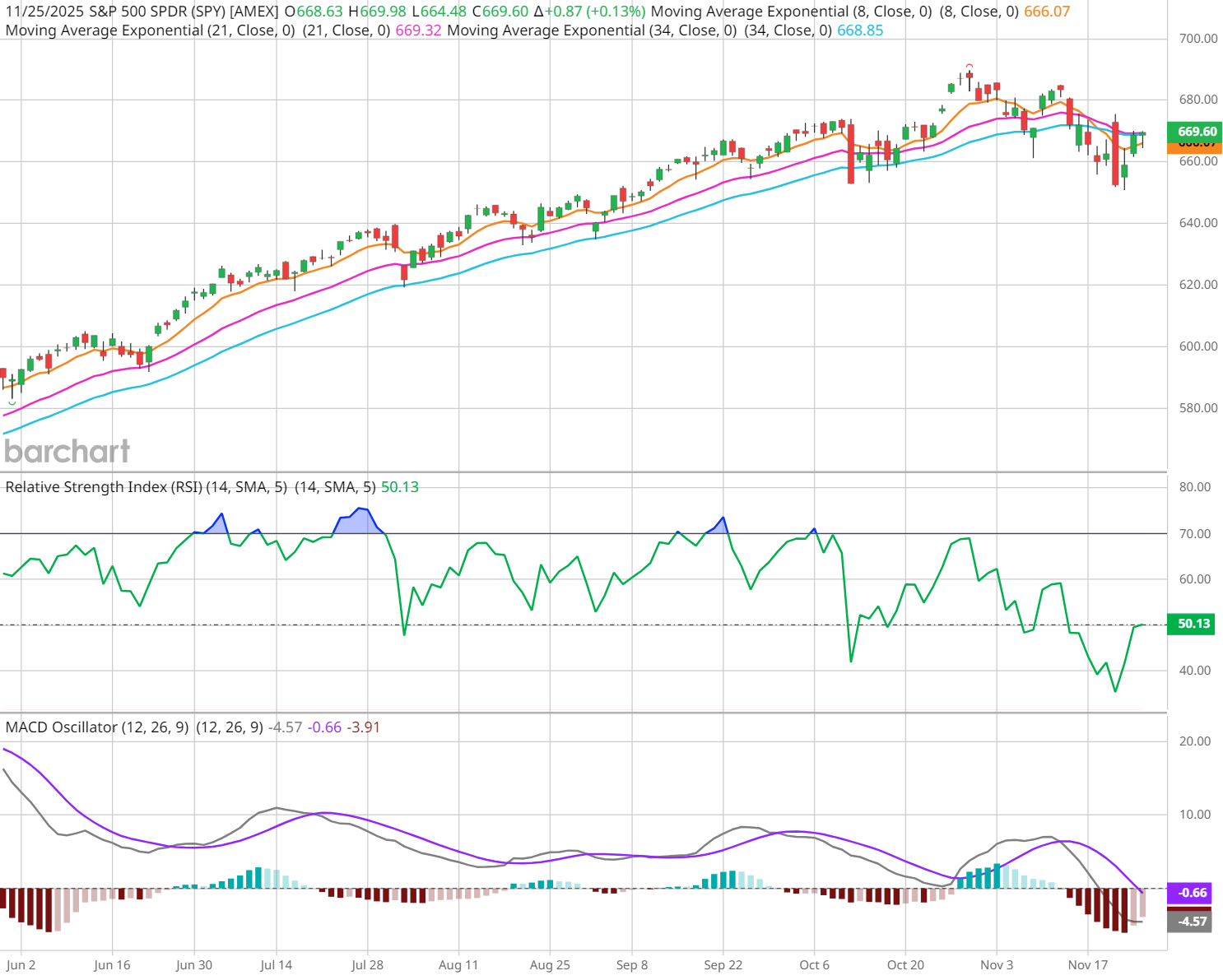1223x980 pixels.
Task: Select the magenta 21-period EMA value 669.32
Action: 419,30
